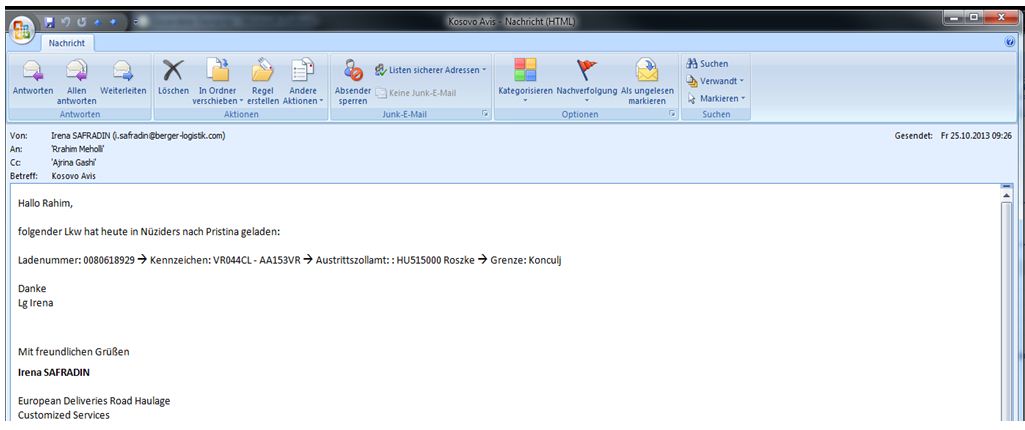Click recipient 'Rrahim Meholli' in An field

(x=78, y=149)
